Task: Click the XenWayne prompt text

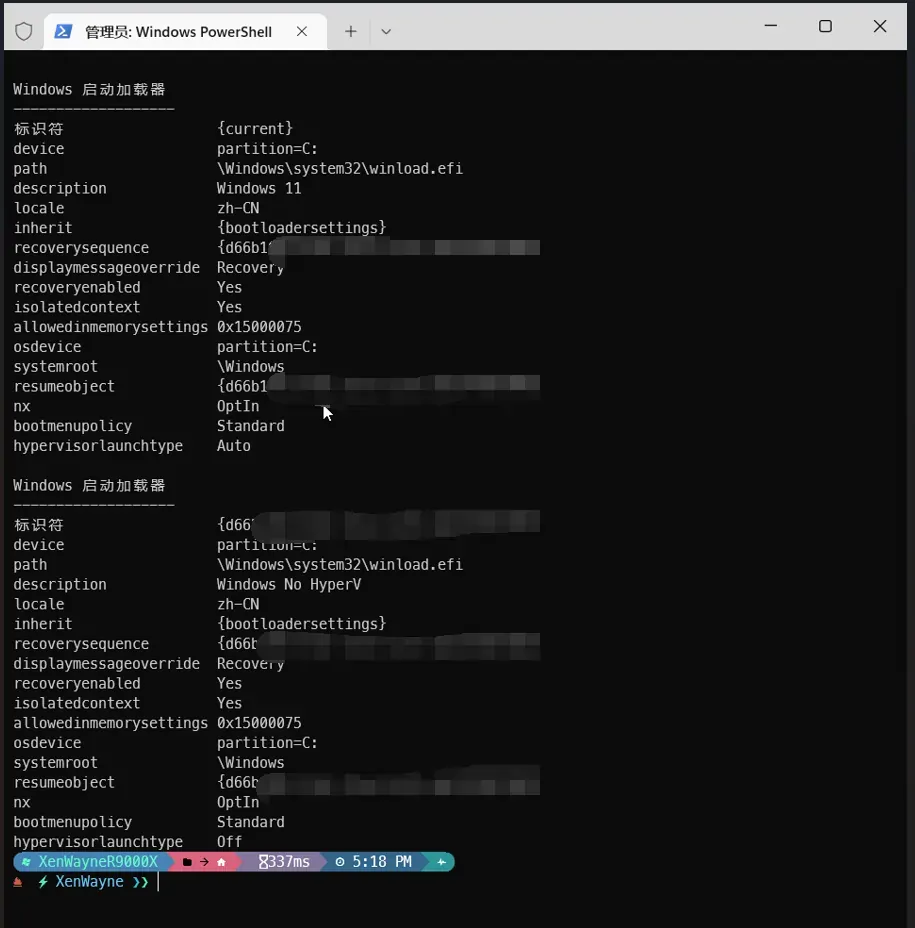Action: (89, 882)
